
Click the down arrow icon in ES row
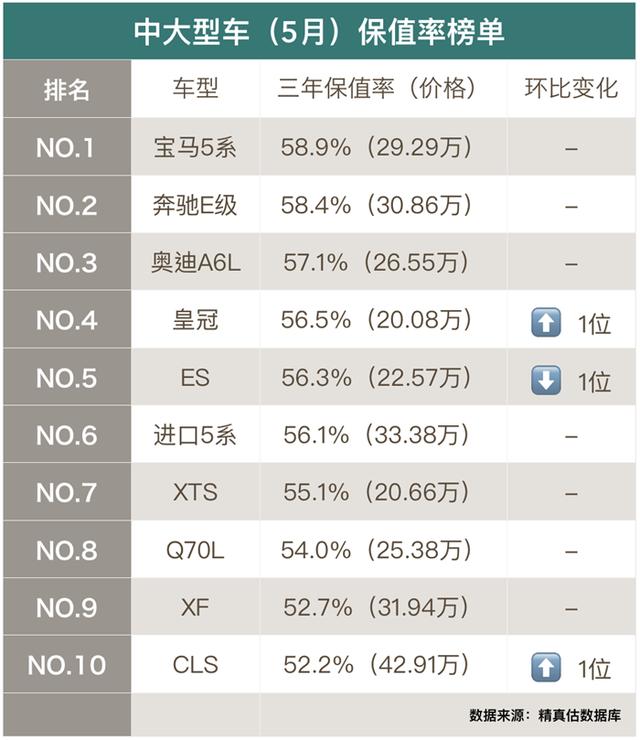pos(546,380)
